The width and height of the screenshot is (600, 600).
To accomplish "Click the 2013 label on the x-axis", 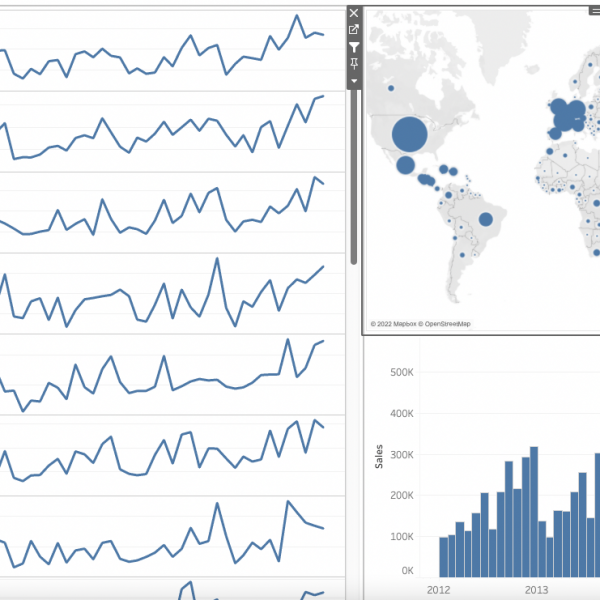I will pyautogui.click(x=537, y=589).
